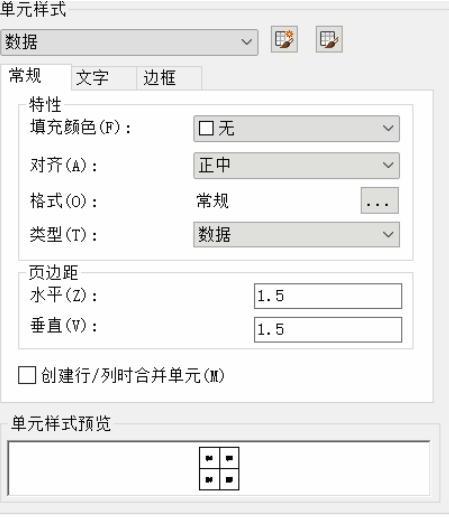The image size is (449, 517).
Task: Open the manage cell styles dialog icon
Action: 329,39
